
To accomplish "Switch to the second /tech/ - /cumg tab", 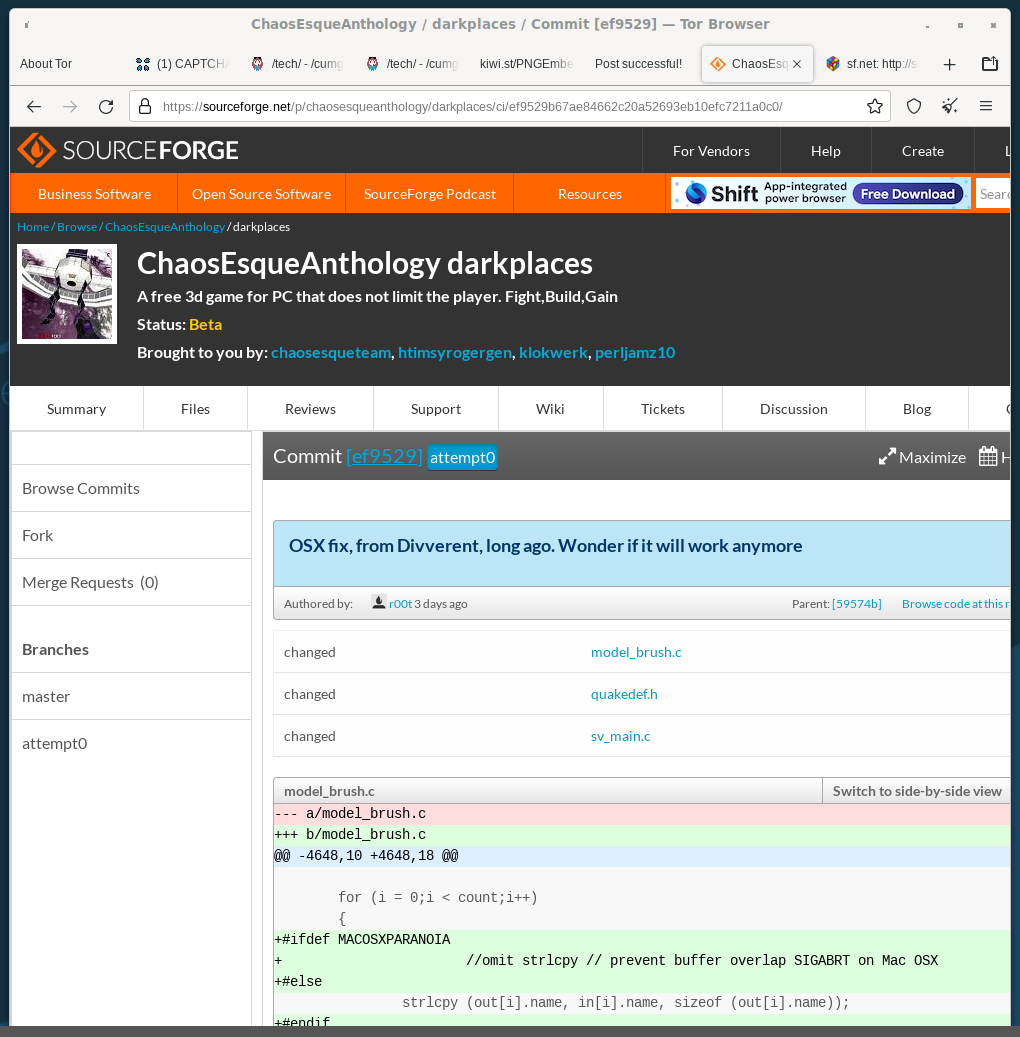I will [413, 64].
